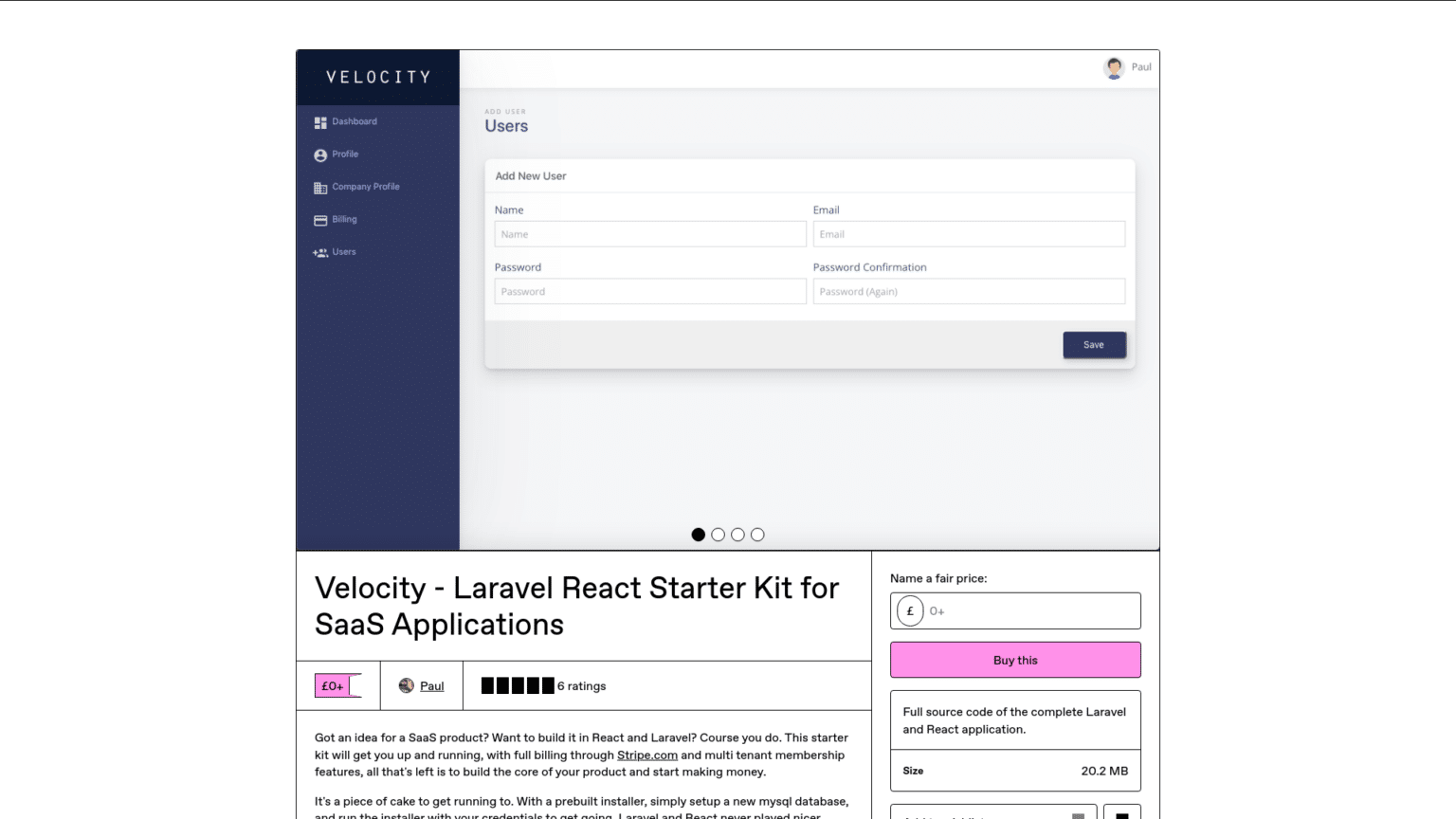Click the seller avatar beside the ratings bar
This screenshot has height=819, width=1456.
(407, 685)
